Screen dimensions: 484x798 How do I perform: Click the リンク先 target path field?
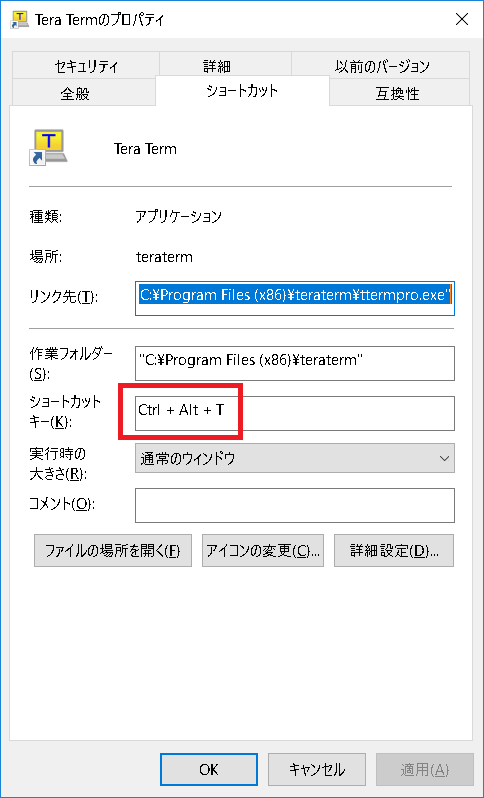point(295,298)
